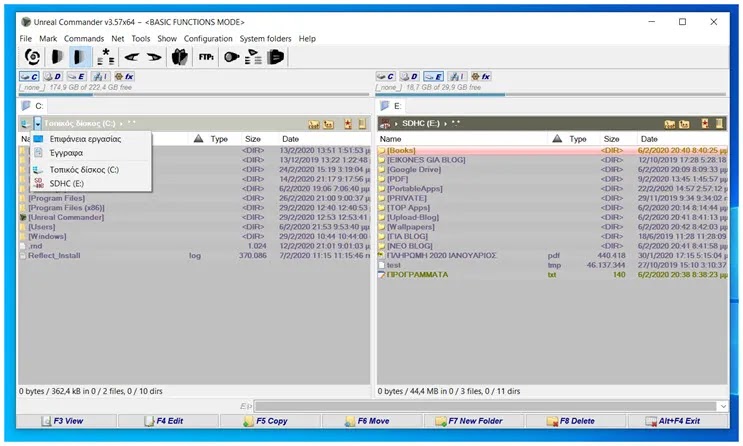Expand the arrow before SDHC (E:) in the path

pos(396,124)
